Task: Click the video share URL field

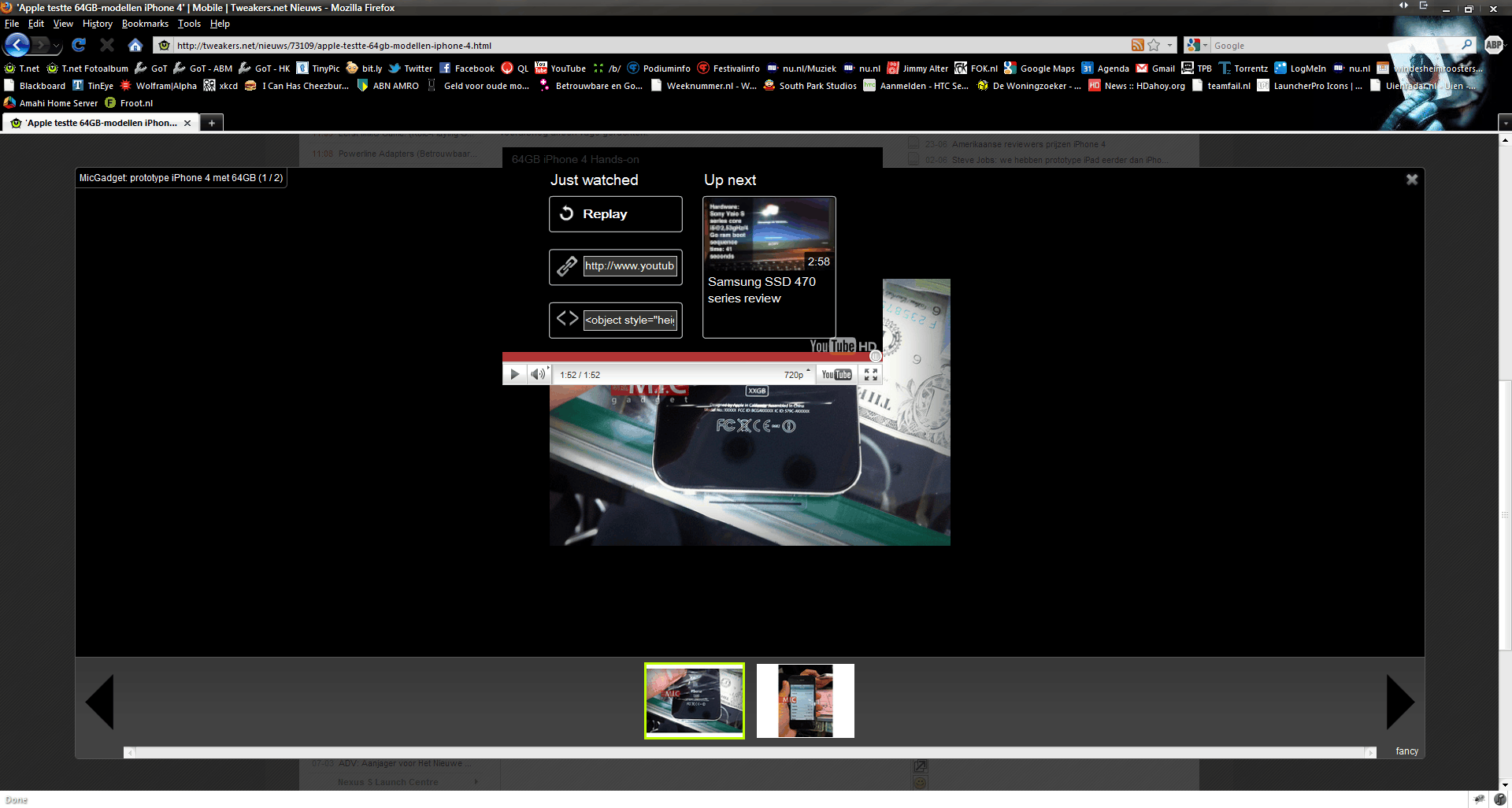Action: coord(629,266)
